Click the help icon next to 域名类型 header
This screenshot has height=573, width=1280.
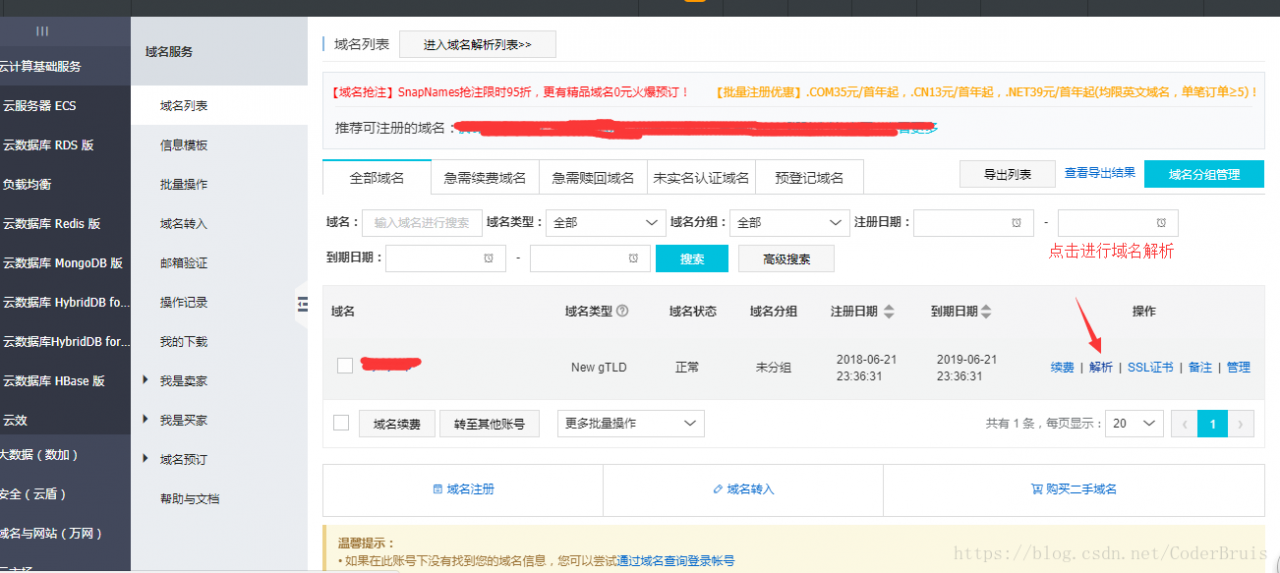pyautogui.click(x=623, y=311)
